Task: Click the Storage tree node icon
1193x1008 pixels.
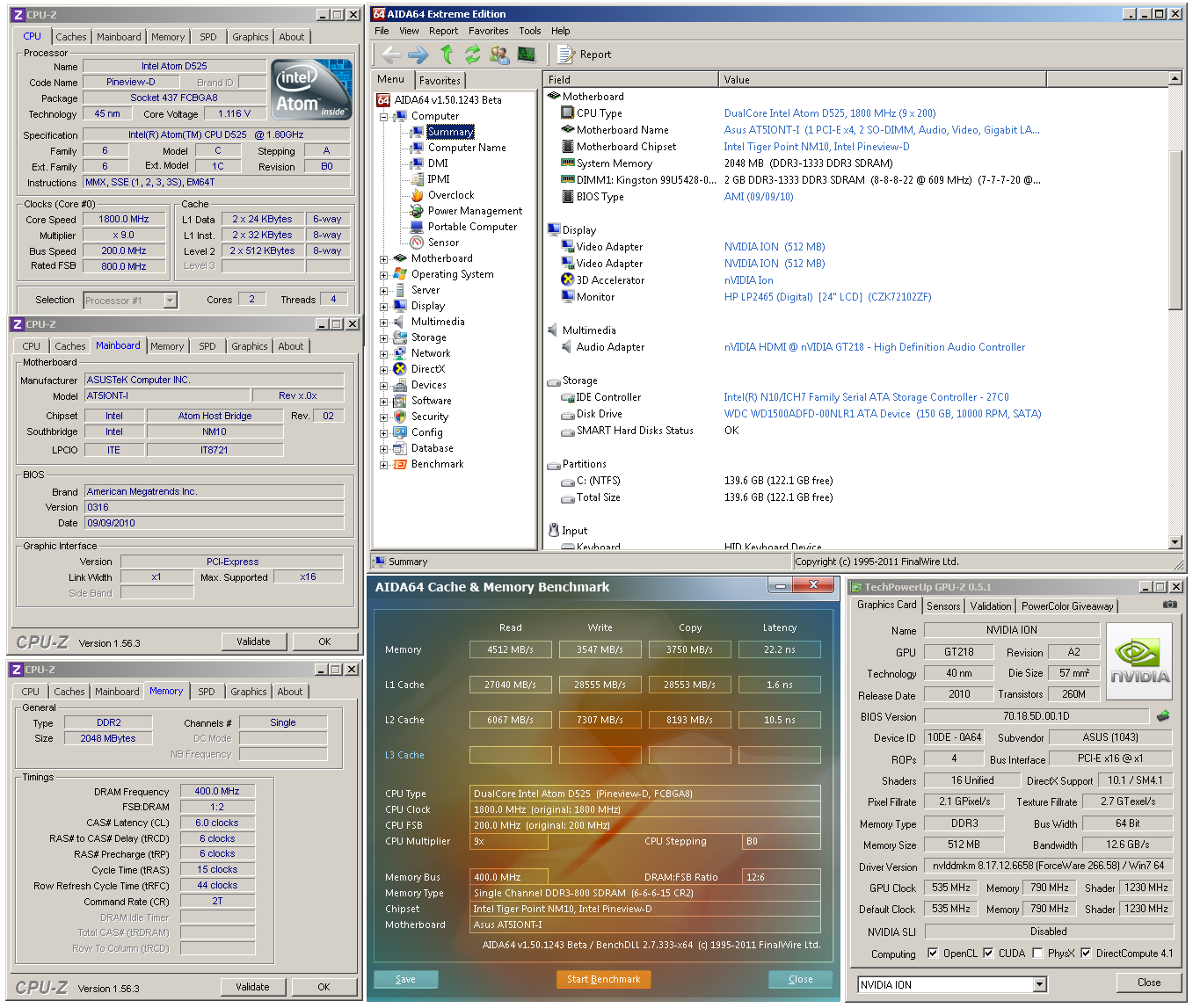Action: point(400,337)
